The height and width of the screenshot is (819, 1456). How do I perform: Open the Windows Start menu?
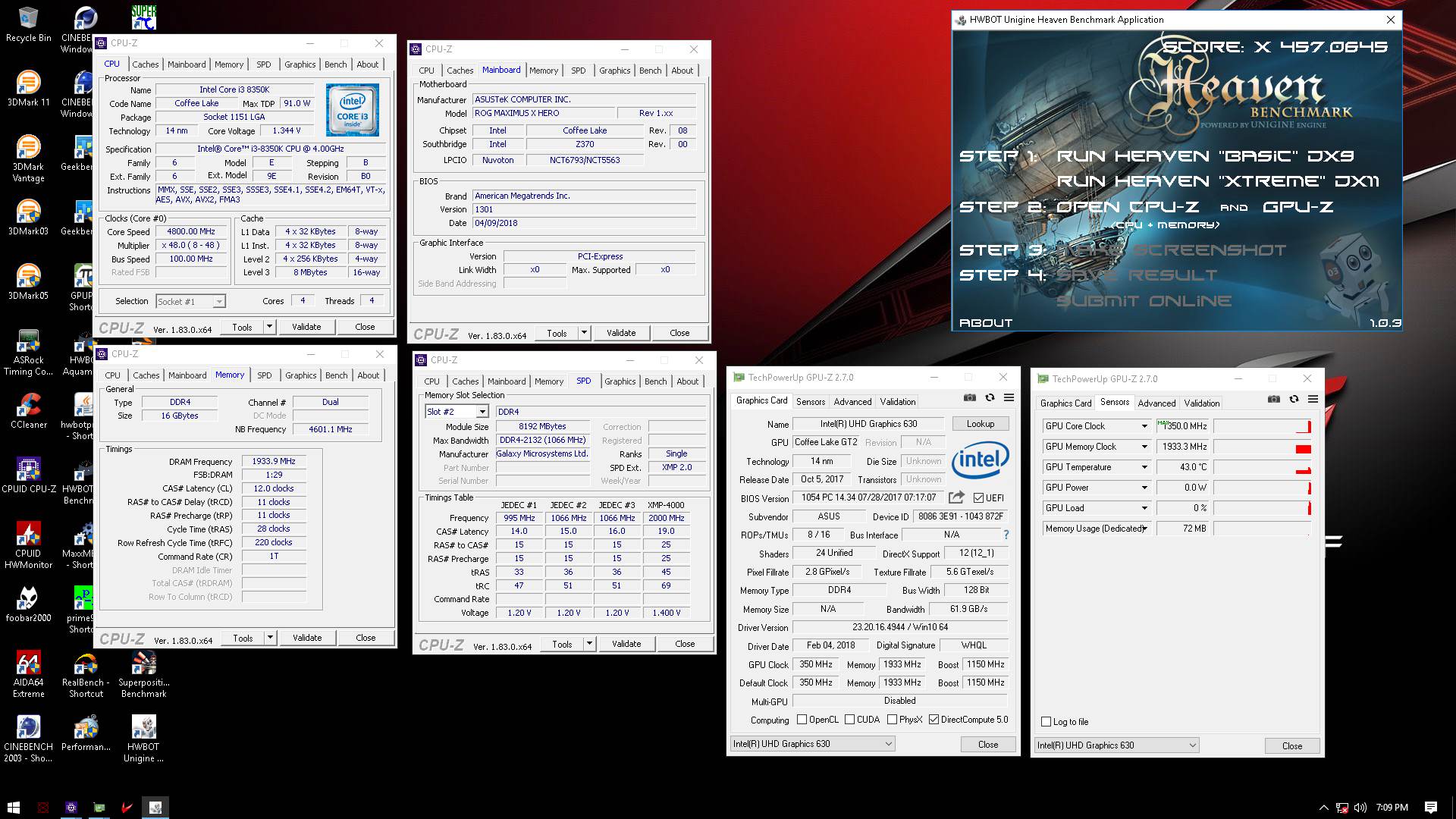pyautogui.click(x=13, y=808)
